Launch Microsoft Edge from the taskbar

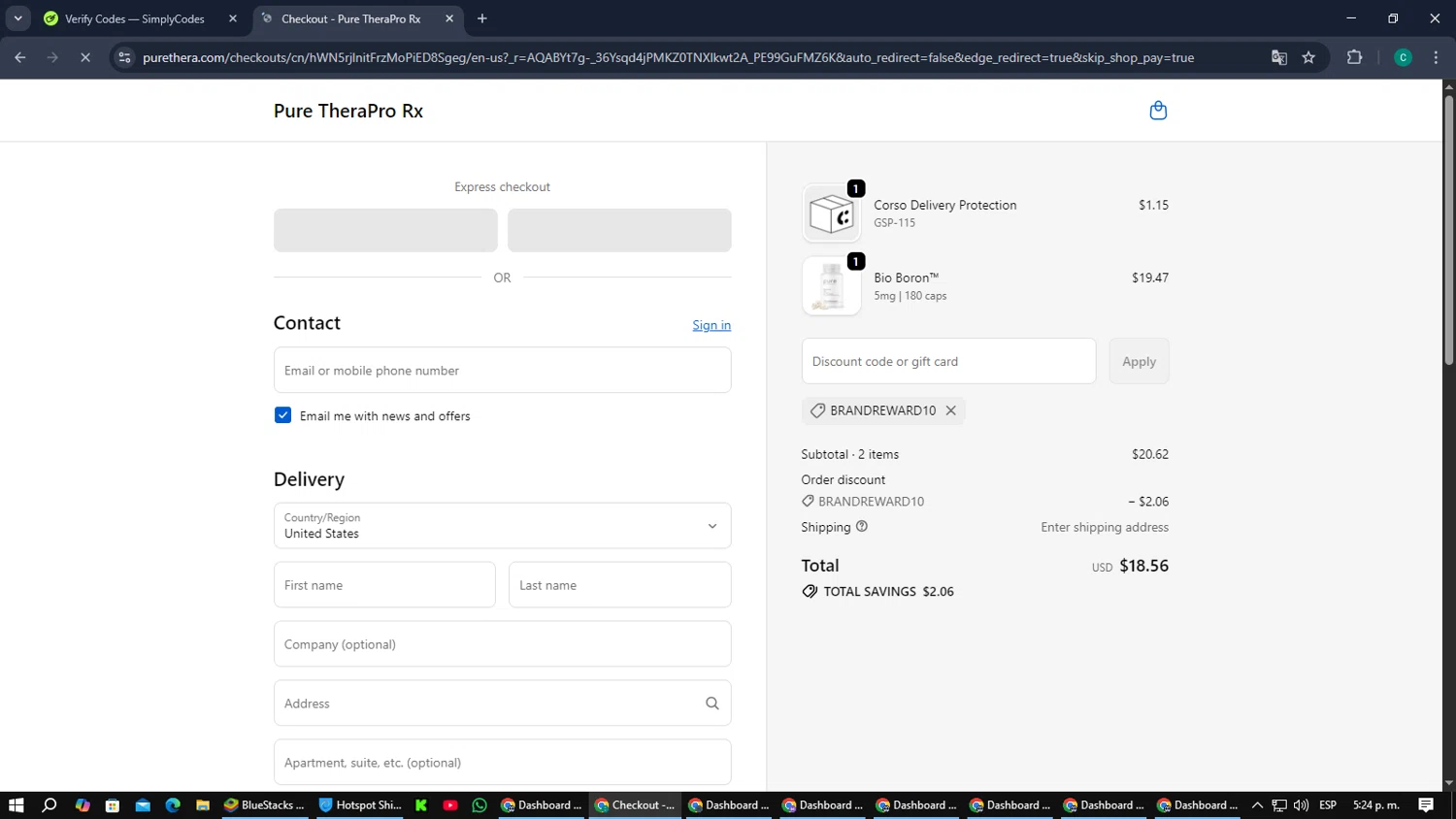tap(173, 805)
